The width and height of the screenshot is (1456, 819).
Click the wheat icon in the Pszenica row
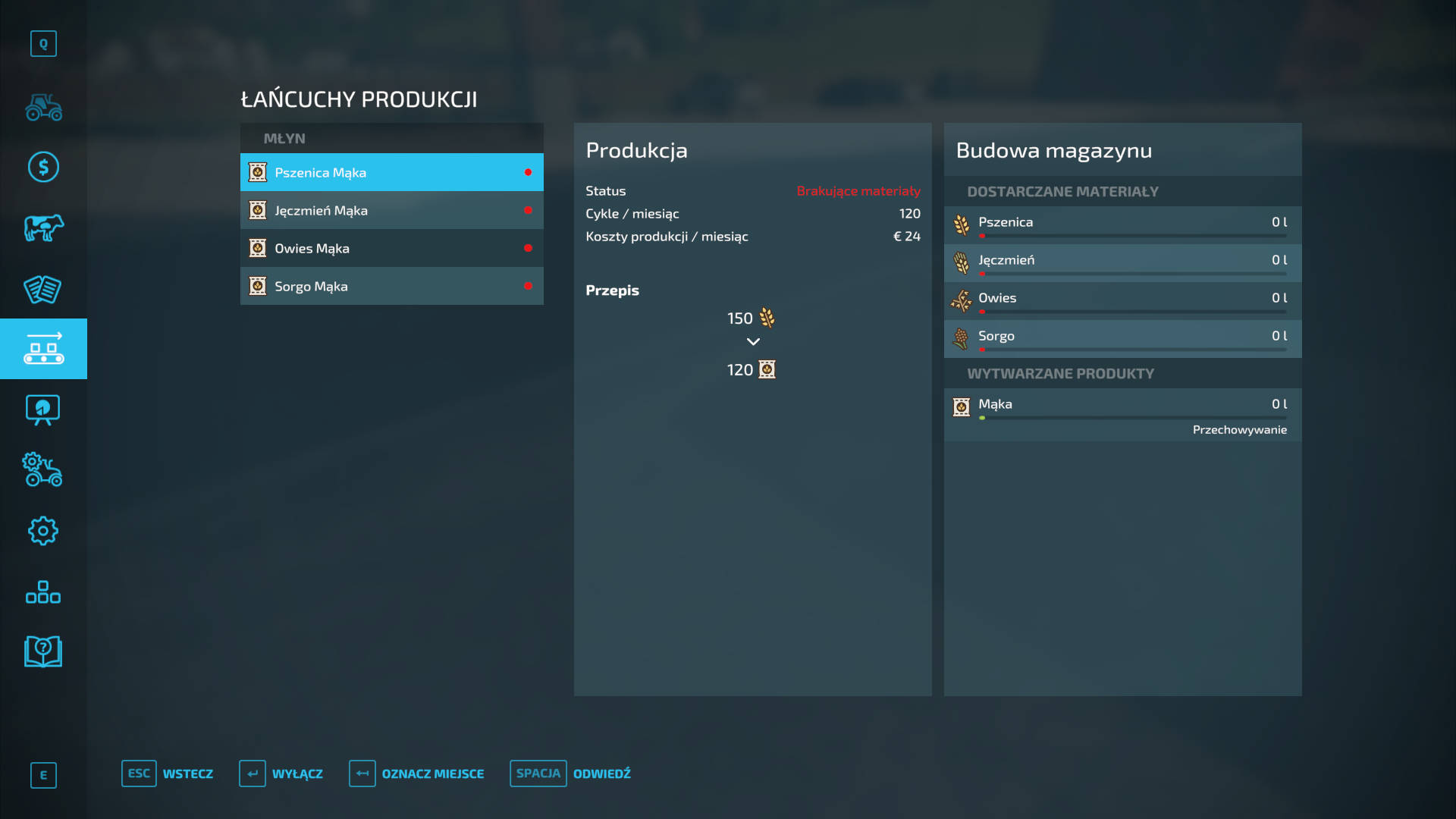962,224
